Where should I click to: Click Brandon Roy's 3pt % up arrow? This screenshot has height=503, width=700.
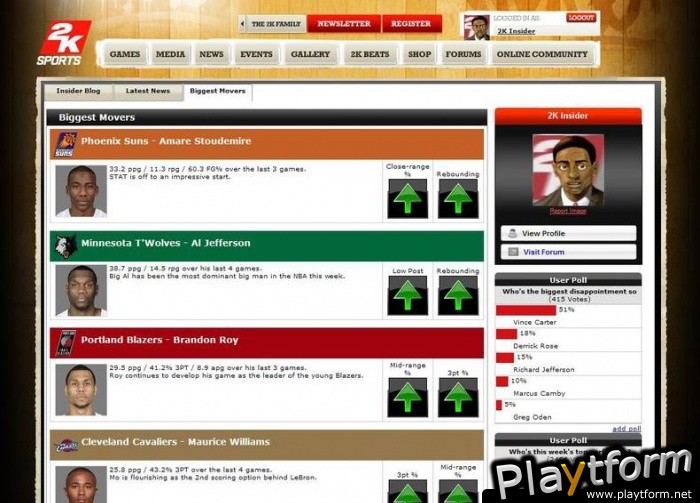458,397
